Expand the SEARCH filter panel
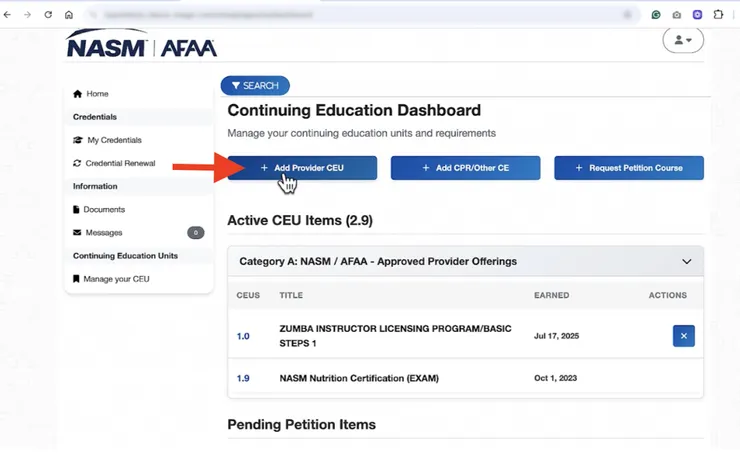 click(x=255, y=86)
